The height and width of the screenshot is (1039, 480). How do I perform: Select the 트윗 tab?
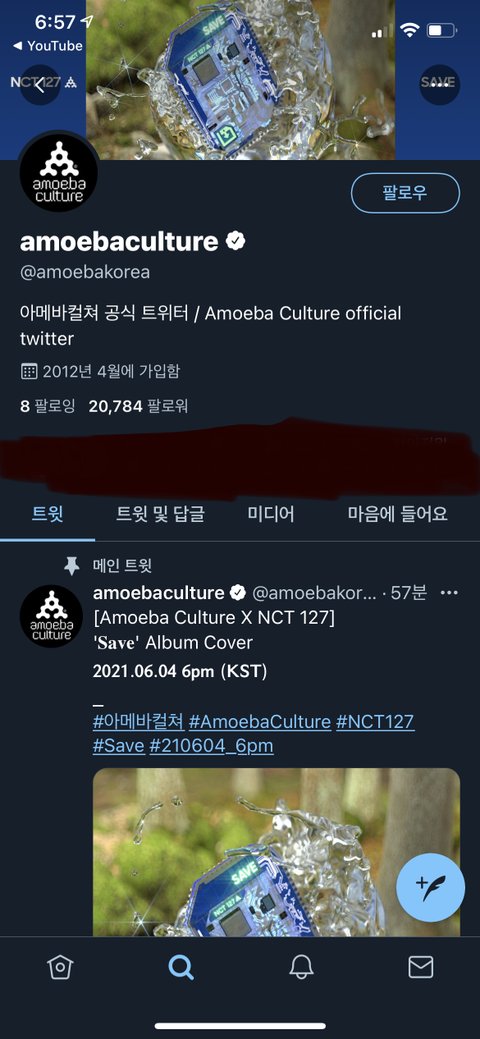(x=48, y=514)
